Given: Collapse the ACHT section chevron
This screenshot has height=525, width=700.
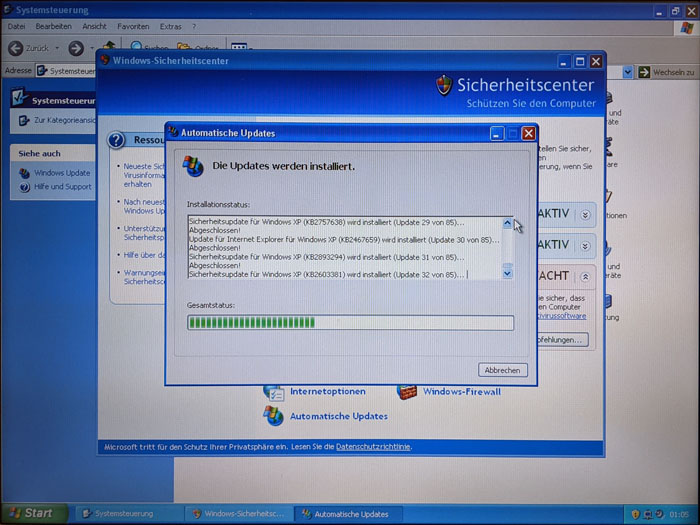Looking at the screenshot, I should pos(585,277).
